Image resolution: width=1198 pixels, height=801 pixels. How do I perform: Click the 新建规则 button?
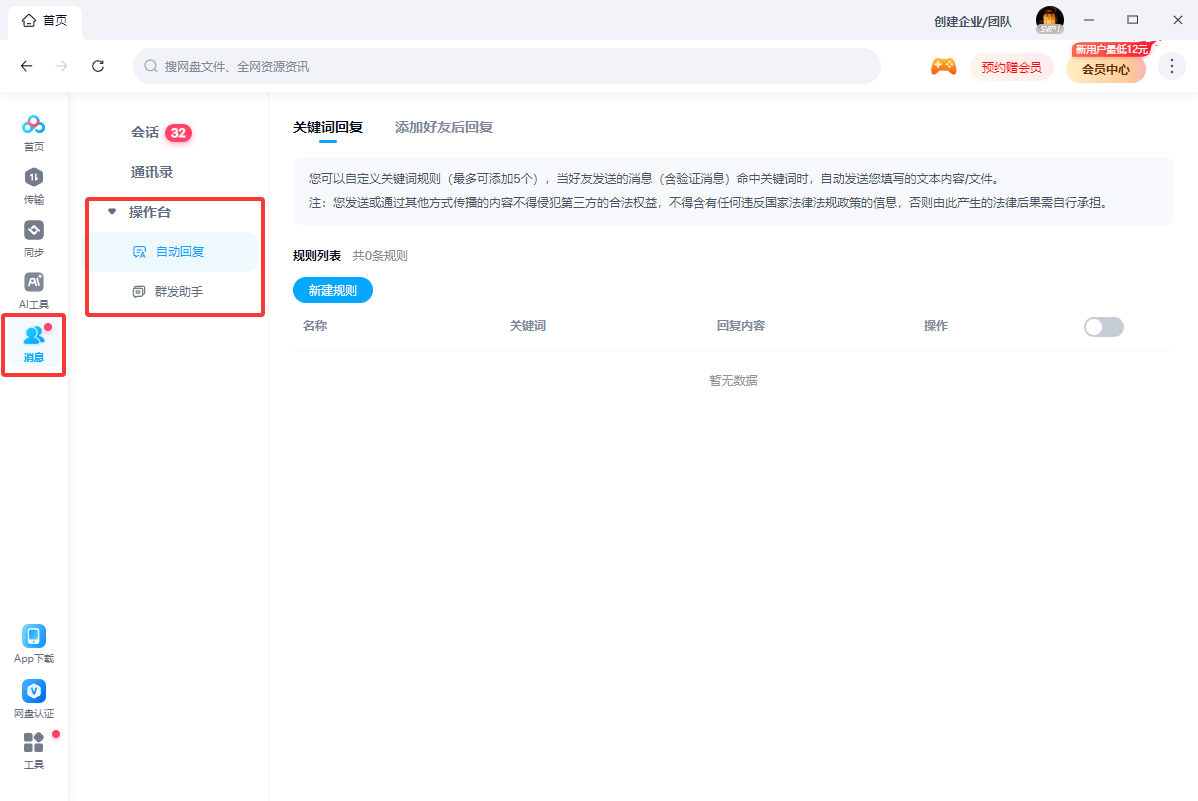tap(332, 289)
